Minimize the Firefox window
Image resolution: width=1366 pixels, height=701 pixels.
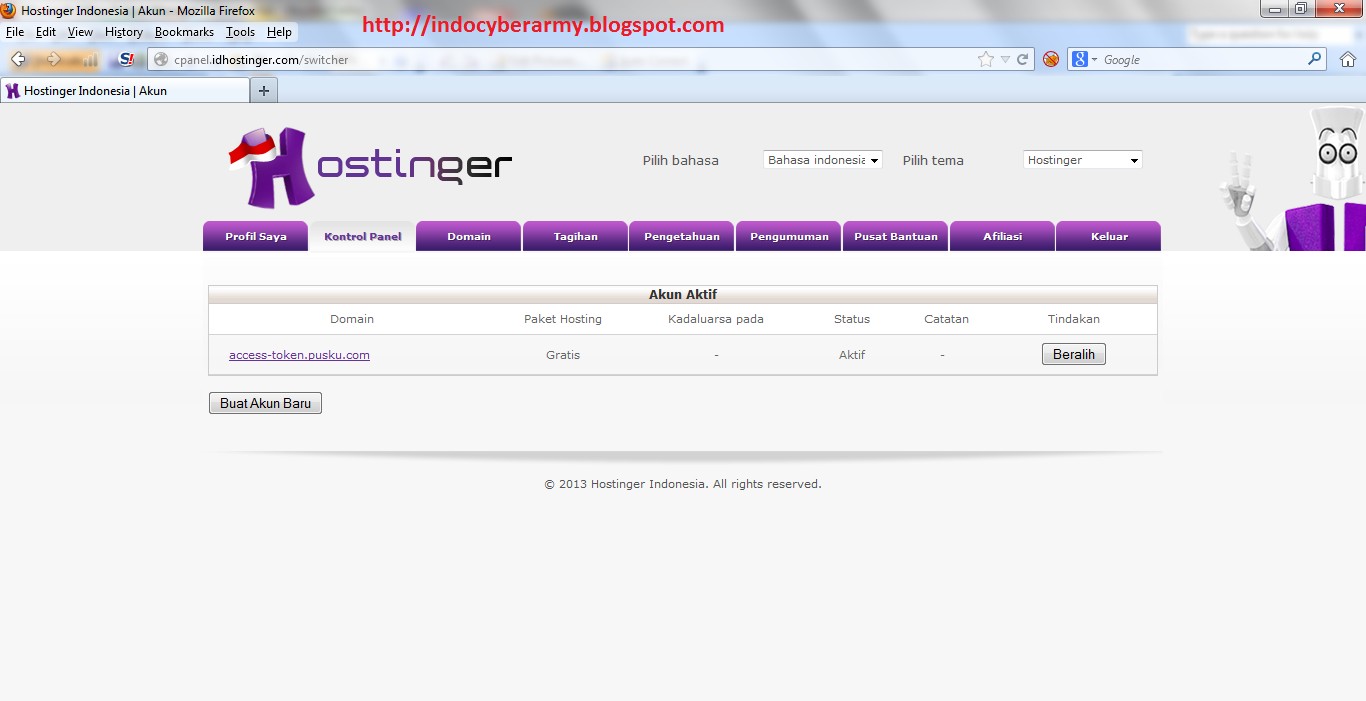1273,9
